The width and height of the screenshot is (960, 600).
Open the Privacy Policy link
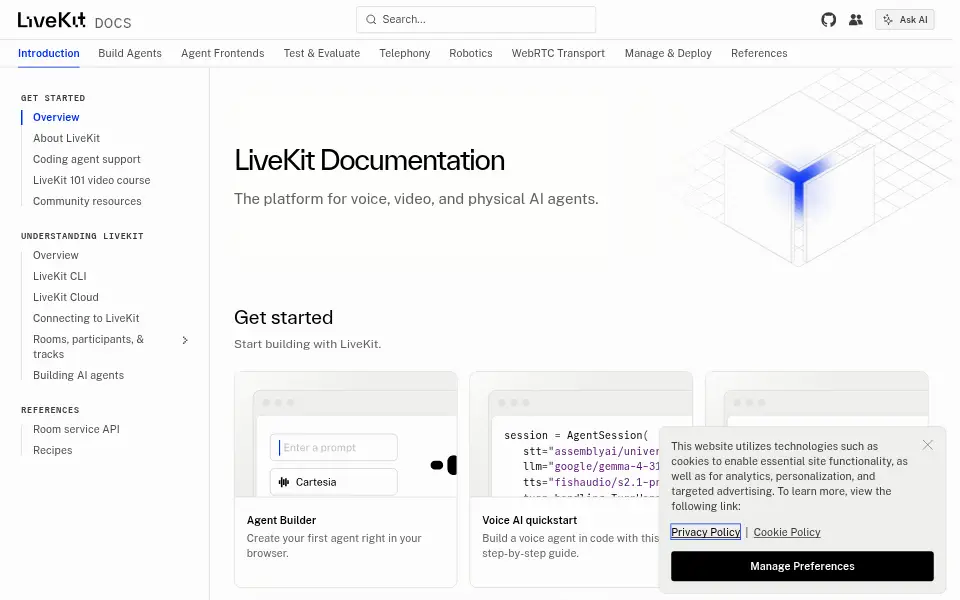[x=705, y=532]
